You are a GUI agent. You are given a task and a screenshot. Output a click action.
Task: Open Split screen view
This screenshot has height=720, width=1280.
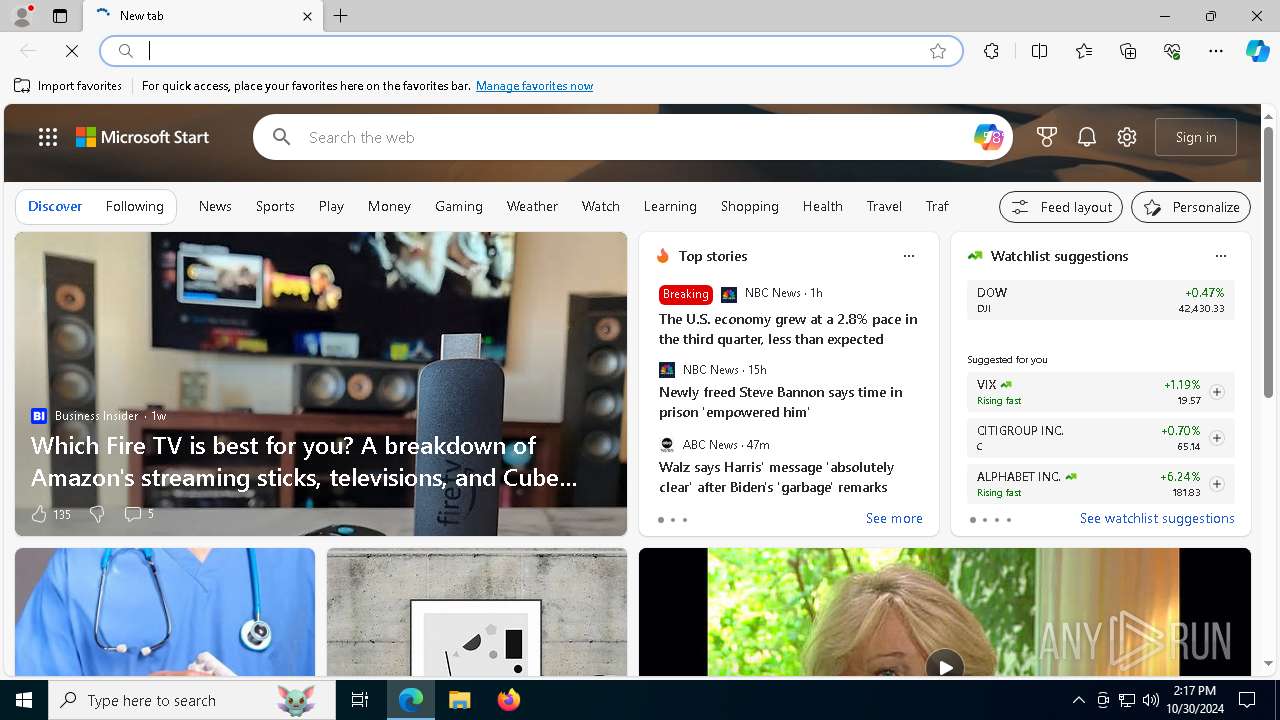click(1039, 51)
